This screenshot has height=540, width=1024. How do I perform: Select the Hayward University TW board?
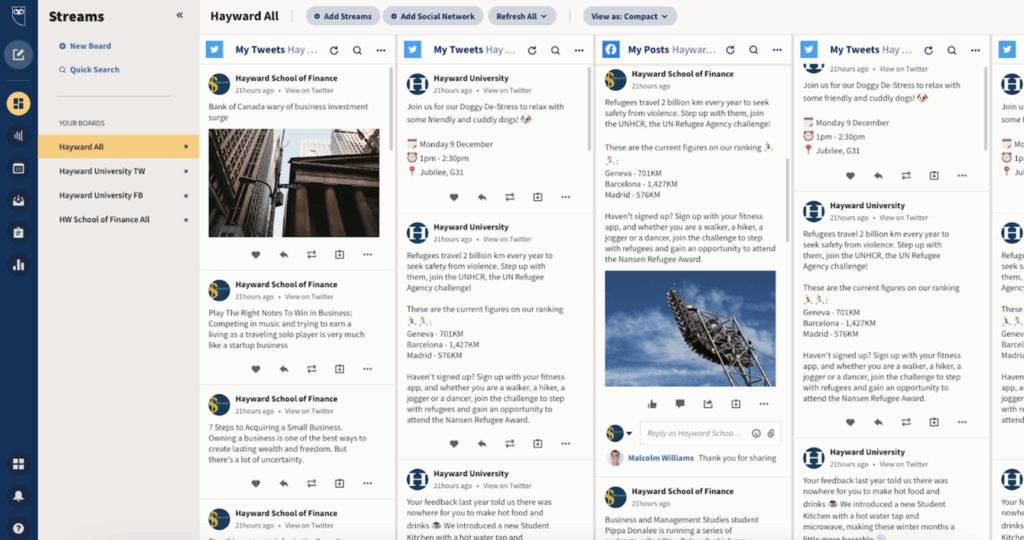(x=102, y=171)
